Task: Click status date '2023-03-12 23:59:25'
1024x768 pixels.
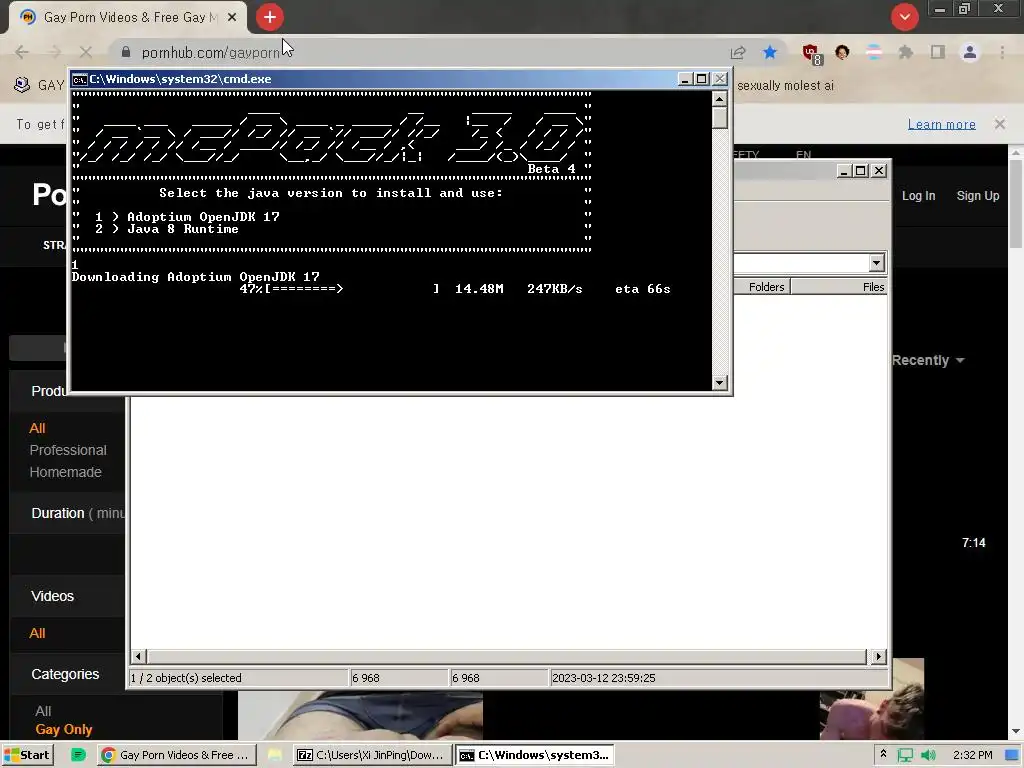Action: (x=603, y=678)
